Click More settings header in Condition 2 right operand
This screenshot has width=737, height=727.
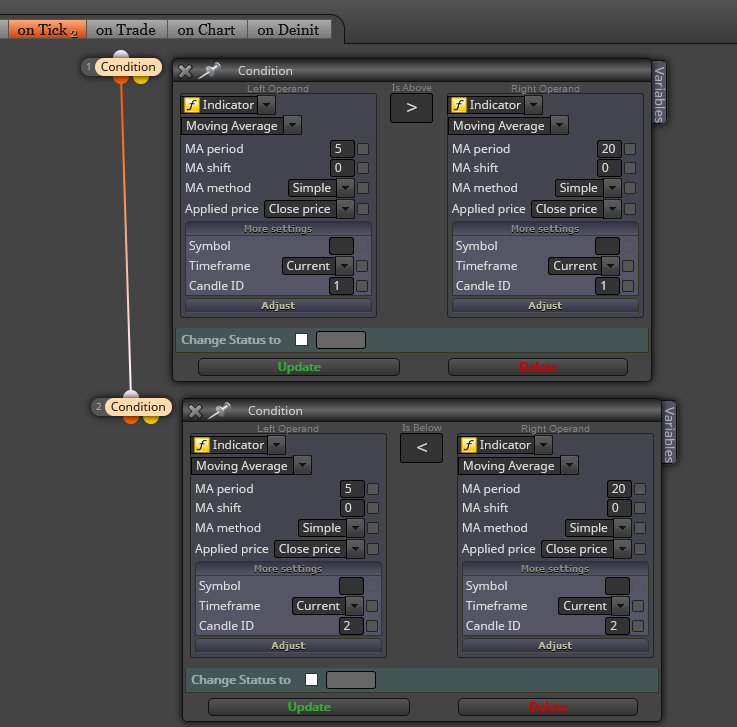pyautogui.click(x=555, y=569)
